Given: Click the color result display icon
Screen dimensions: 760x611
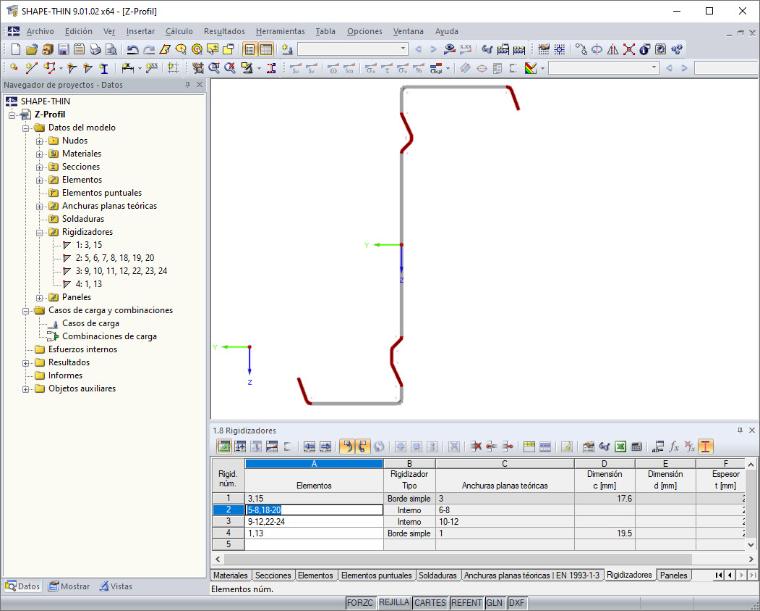Looking at the screenshot, I should click(531, 68).
